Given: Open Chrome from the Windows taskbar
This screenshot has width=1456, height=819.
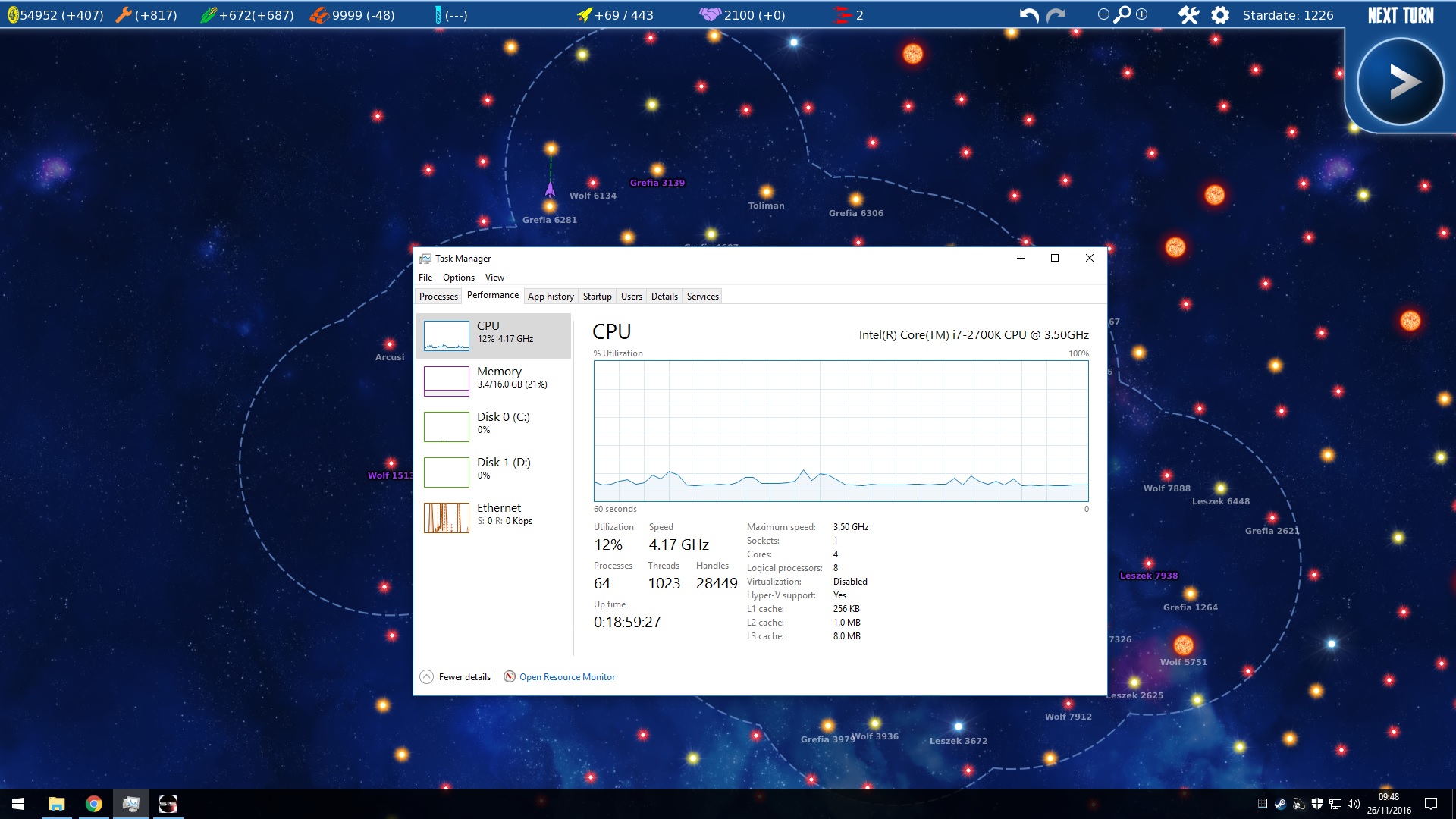Looking at the screenshot, I should (x=94, y=804).
